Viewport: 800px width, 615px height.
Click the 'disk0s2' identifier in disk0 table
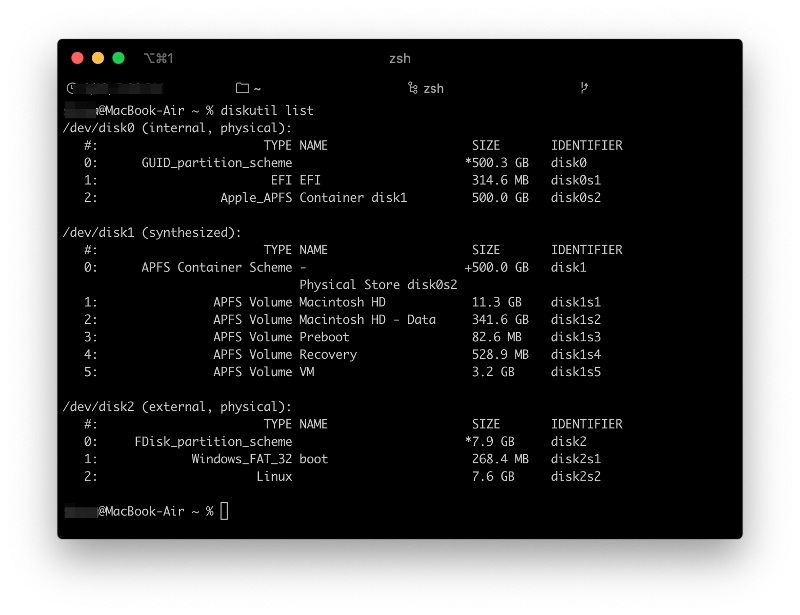point(576,198)
